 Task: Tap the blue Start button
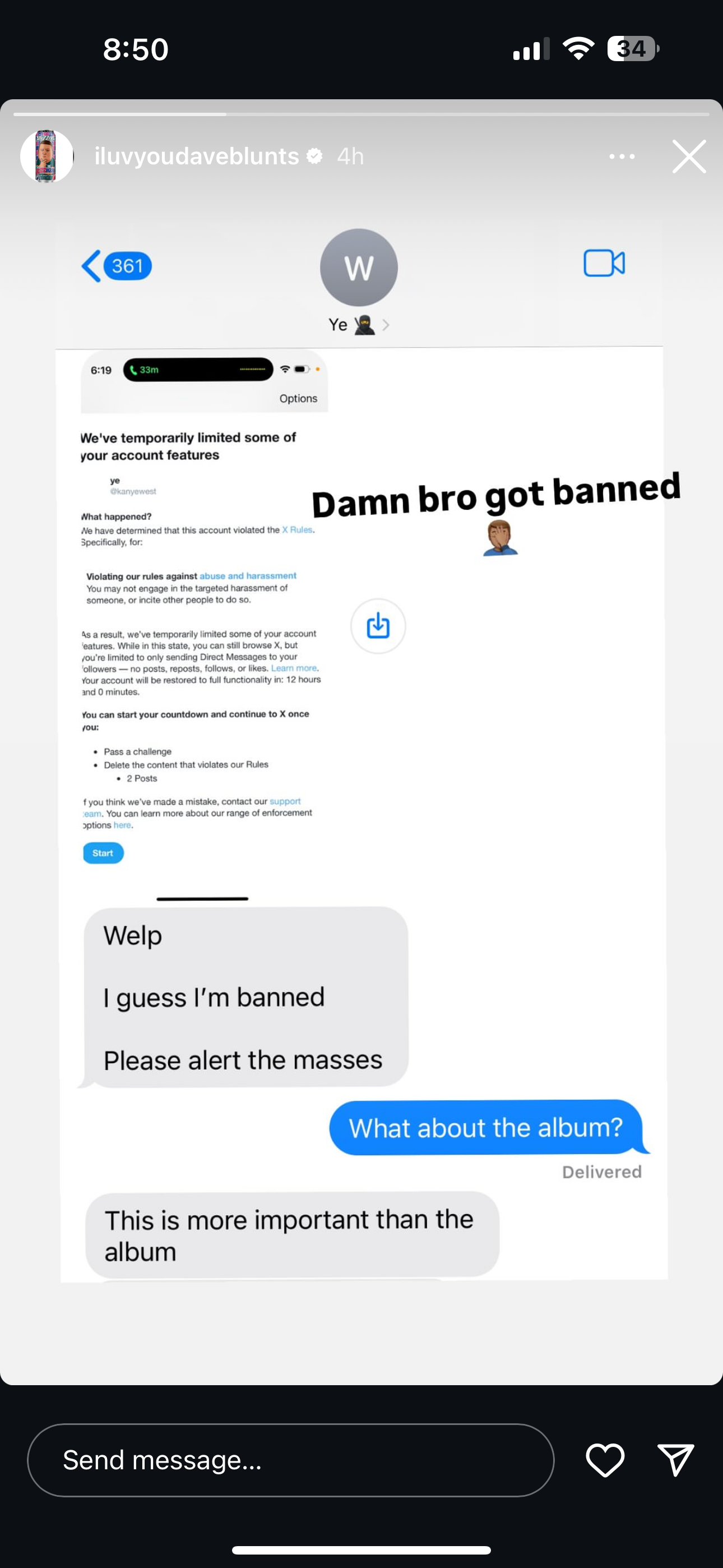click(103, 854)
